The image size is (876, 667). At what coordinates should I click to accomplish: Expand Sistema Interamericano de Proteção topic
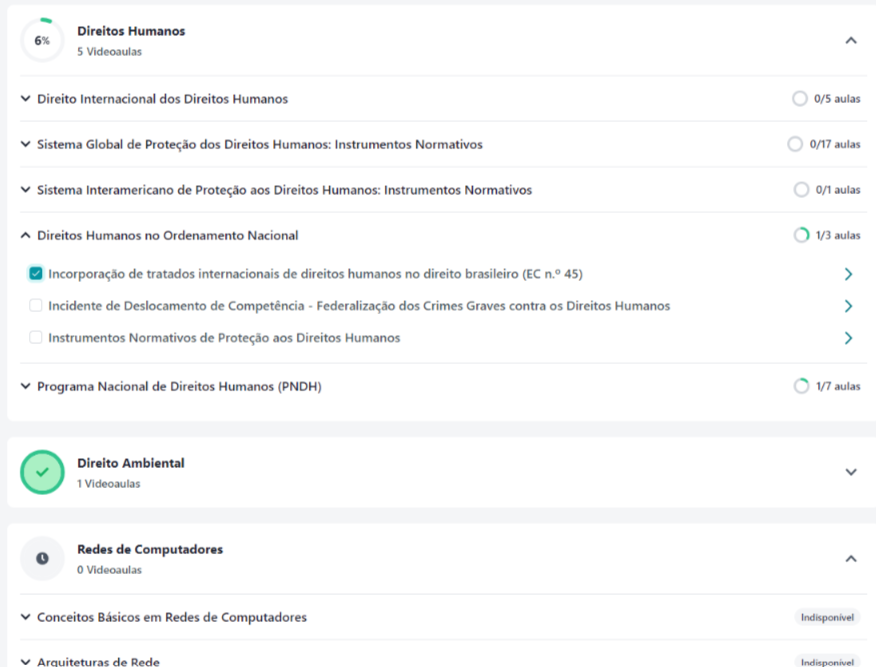pyautogui.click(x=25, y=190)
